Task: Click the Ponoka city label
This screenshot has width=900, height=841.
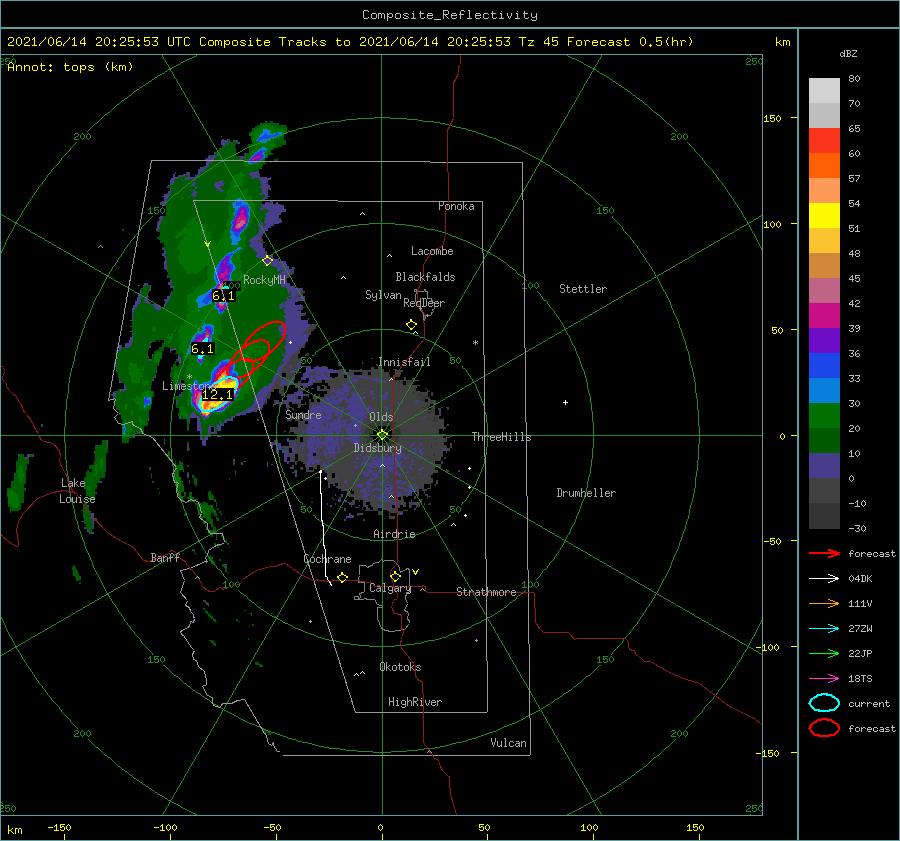Action: point(456,206)
